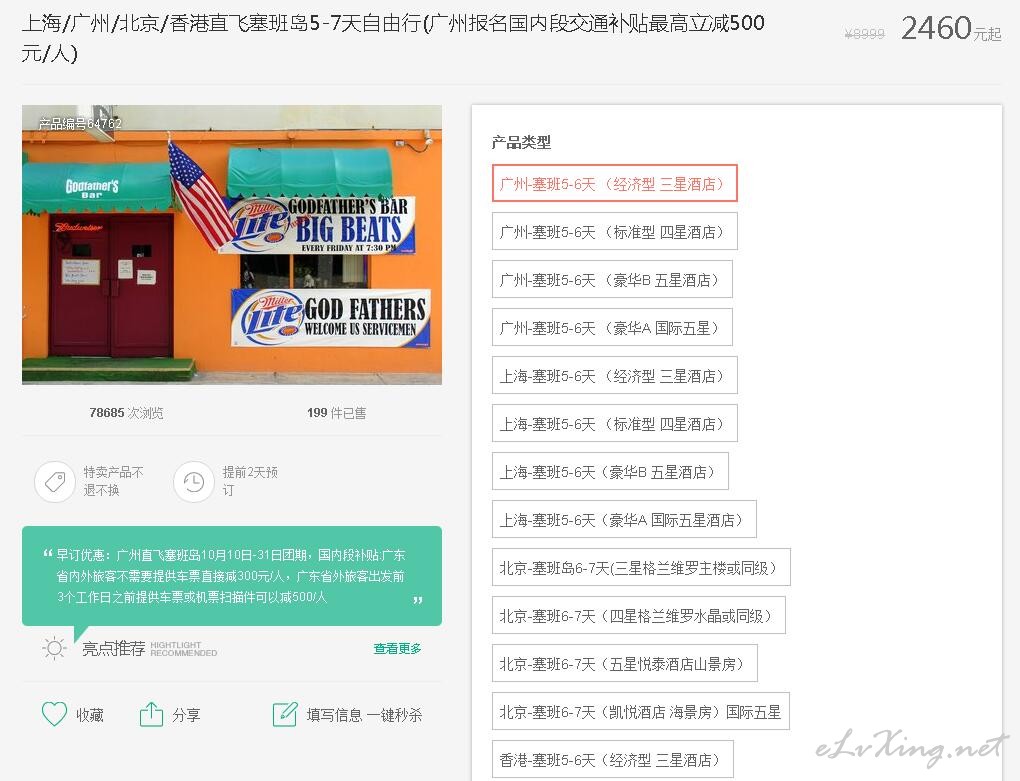
Task: Click the heart favorite icon
Action: tap(54, 714)
